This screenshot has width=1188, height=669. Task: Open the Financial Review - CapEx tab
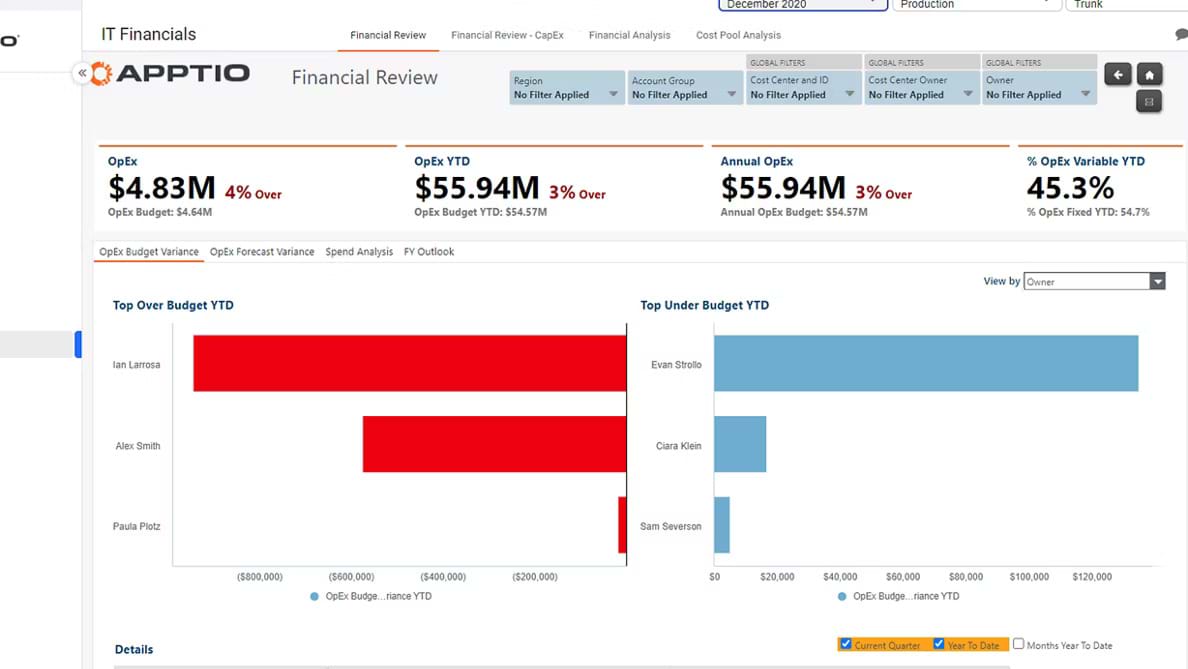point(507,35)
